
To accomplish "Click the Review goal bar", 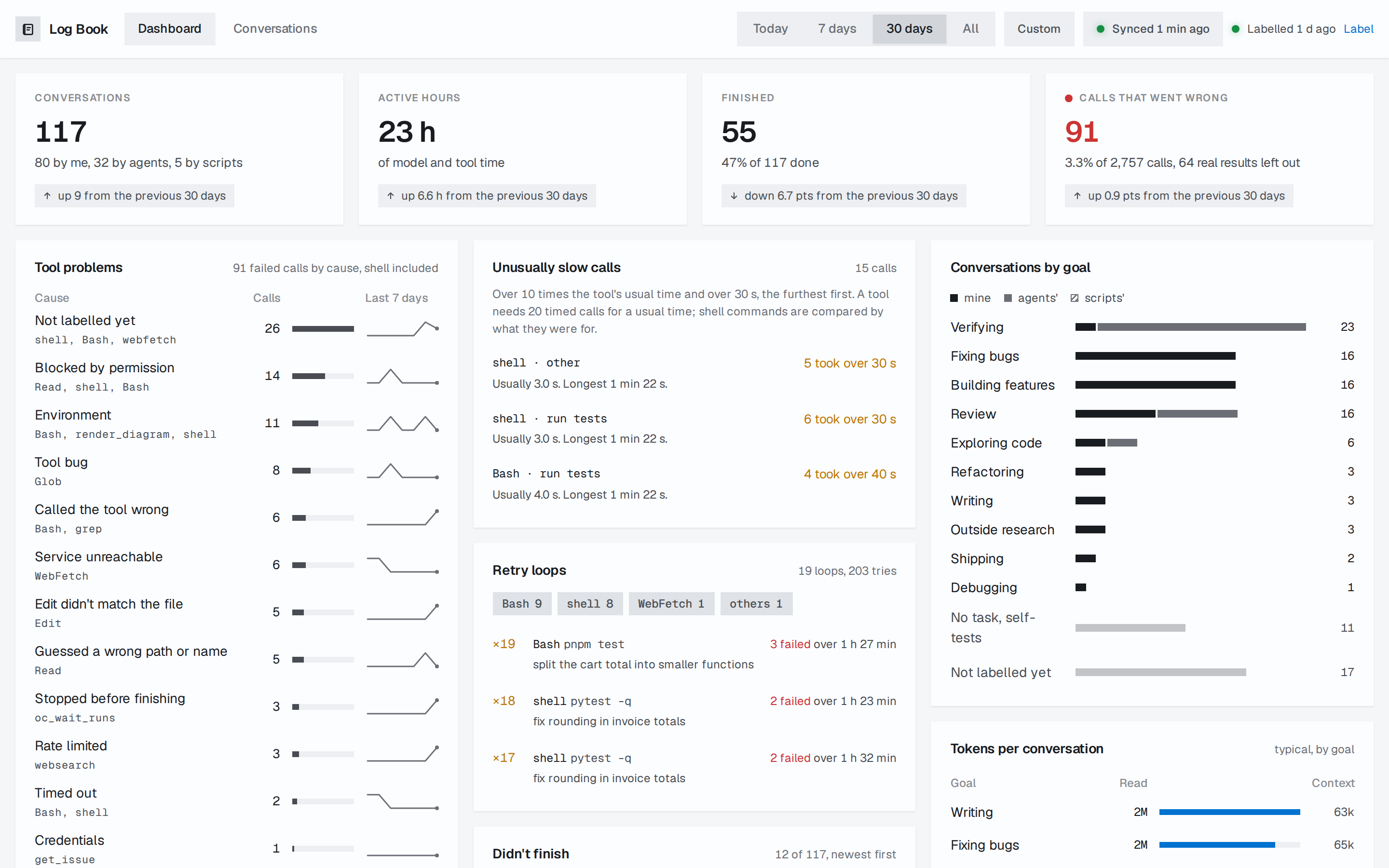I will tap(1156, 414).
